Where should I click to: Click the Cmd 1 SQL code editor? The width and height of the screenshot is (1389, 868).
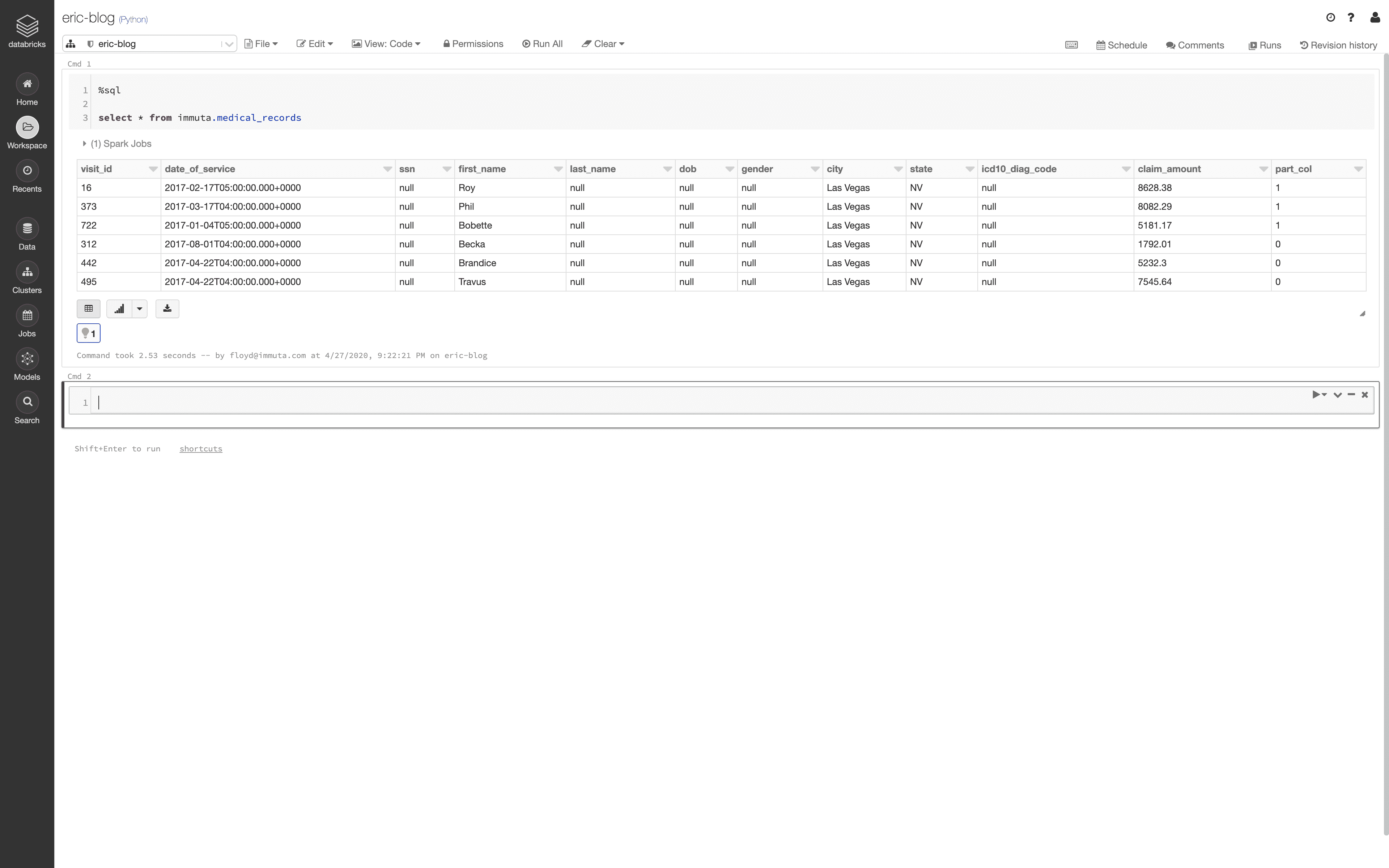(x=722, y=102)
